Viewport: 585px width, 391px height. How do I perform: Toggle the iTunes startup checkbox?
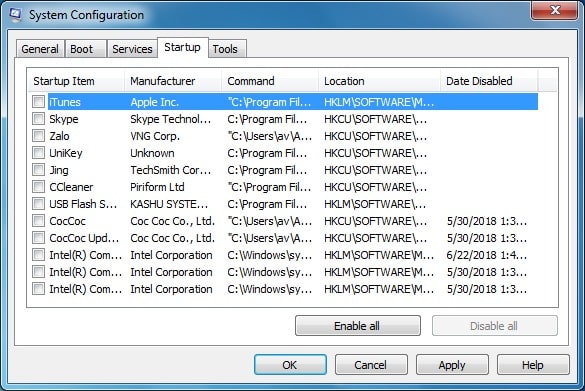(x=38, y=101)
